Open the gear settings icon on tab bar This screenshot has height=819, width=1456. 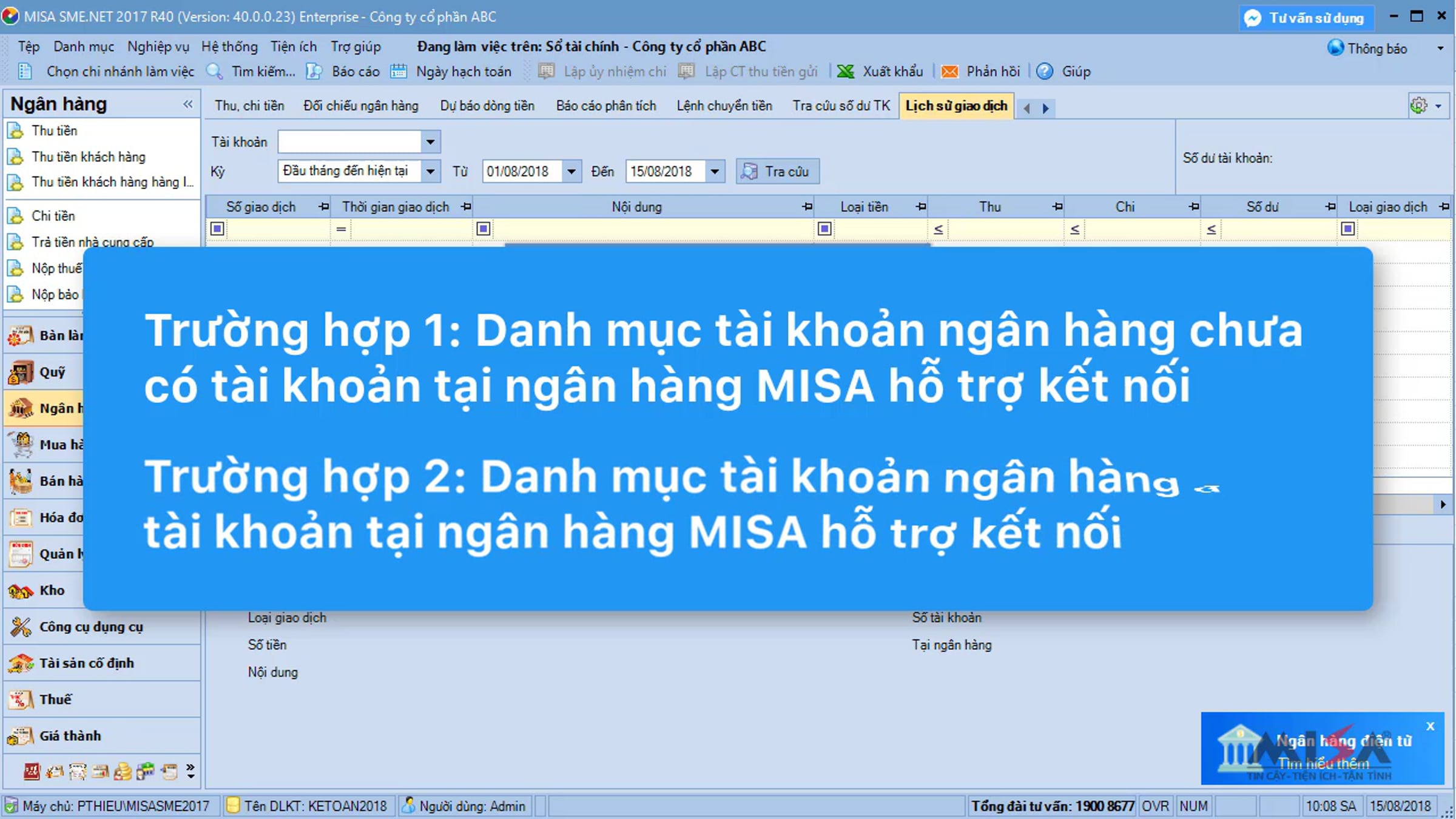coord(1418,106)
